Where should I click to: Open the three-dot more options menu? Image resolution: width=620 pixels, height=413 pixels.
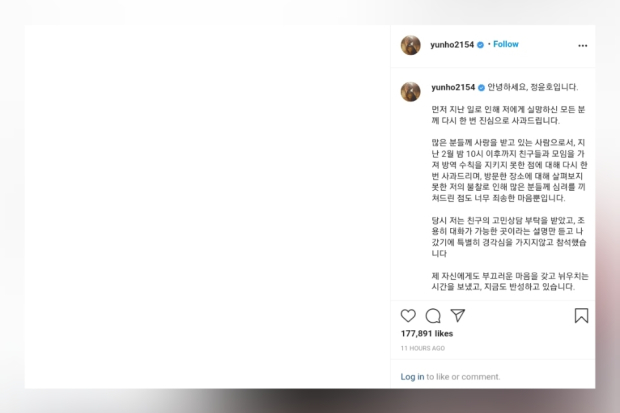point(582,45)
